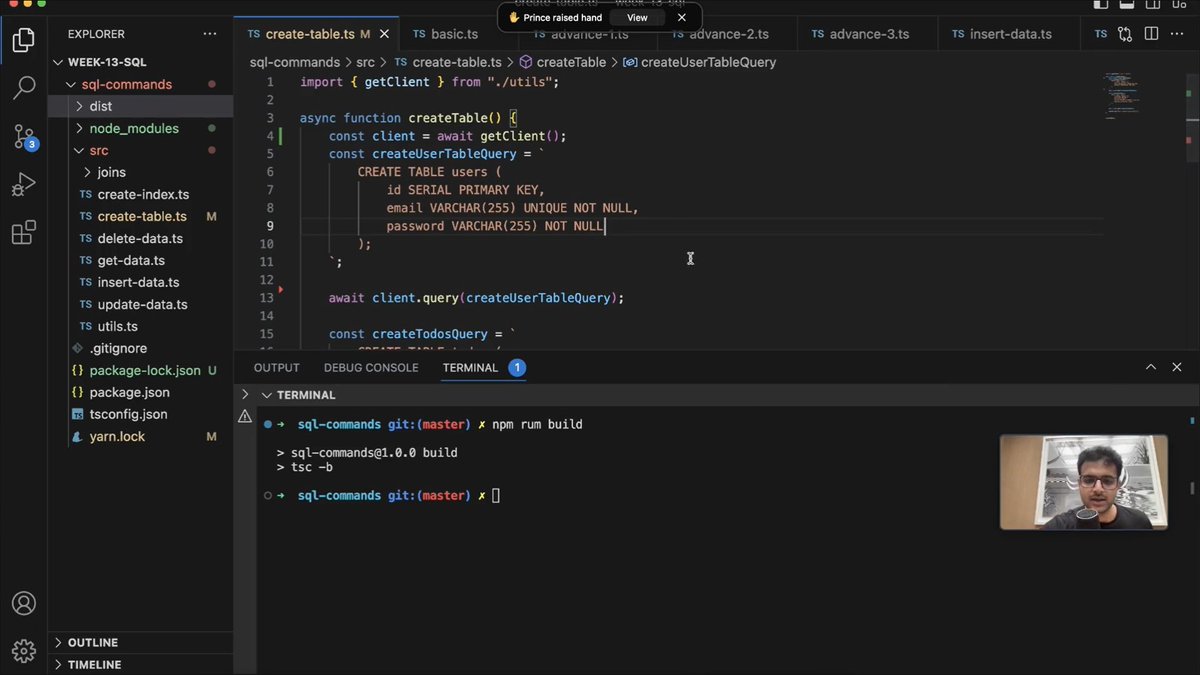The height and width of the screenshot is (675, 1200).
Task: Open the Explorer view in the activity bar
Action: pos(23,41)
